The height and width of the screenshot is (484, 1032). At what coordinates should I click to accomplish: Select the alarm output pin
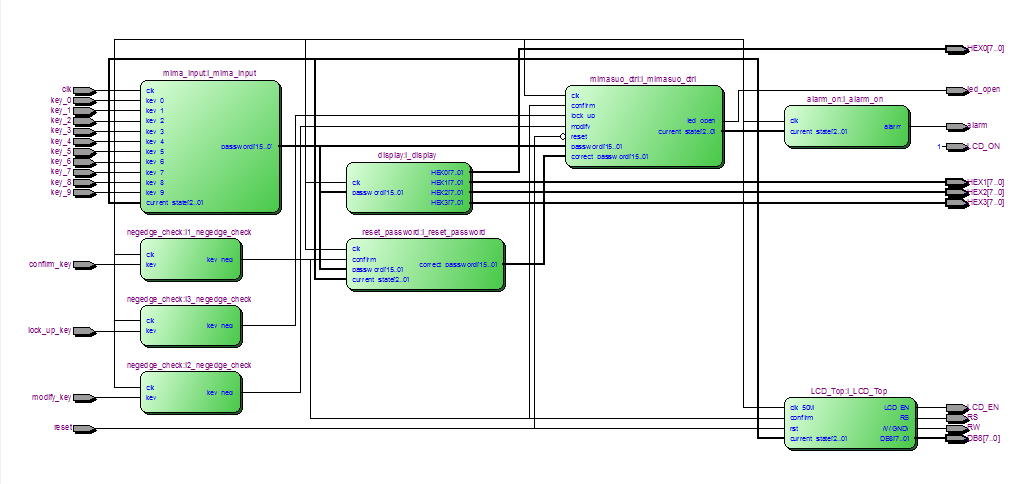[957, 126]
